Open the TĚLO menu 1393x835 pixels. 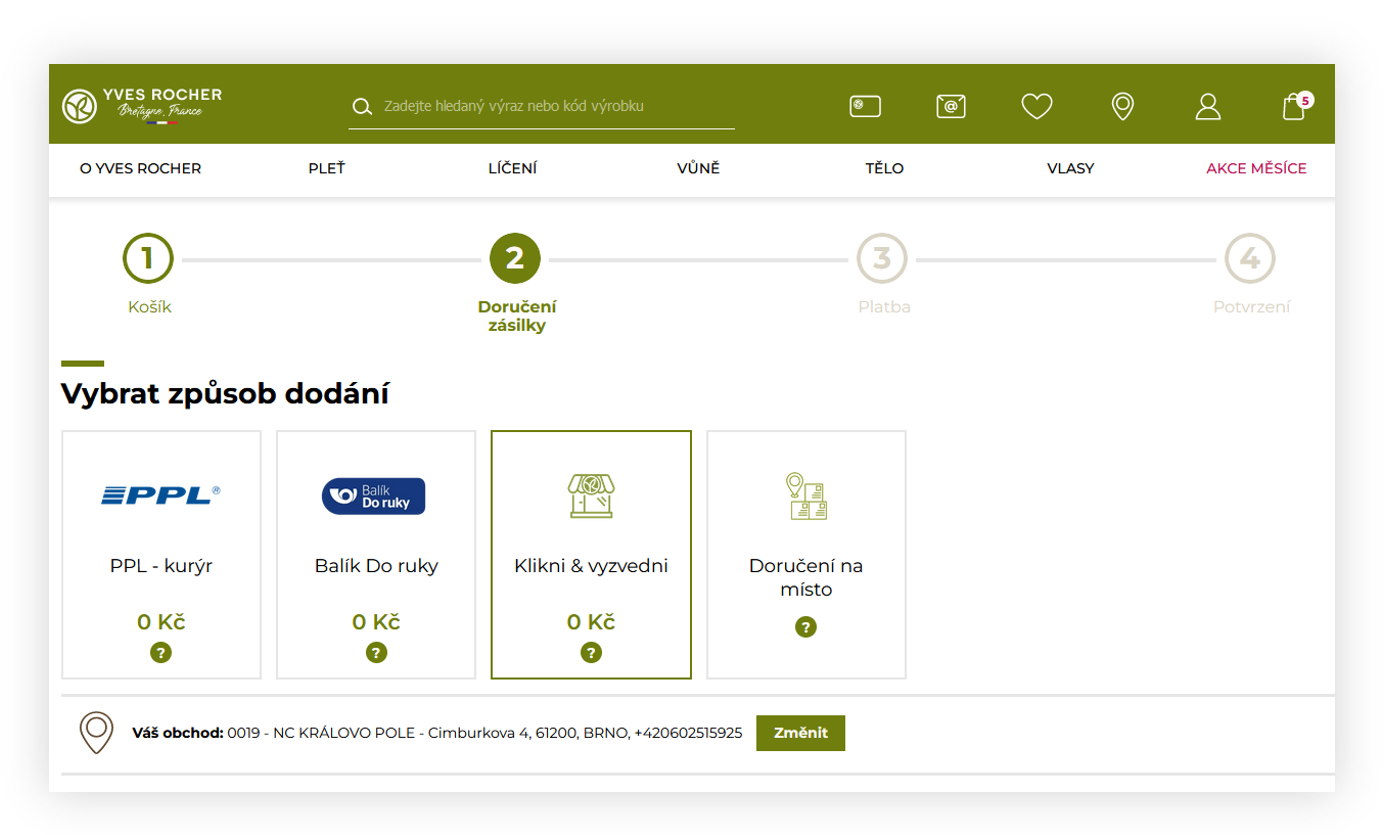click(x=884, y=168)
